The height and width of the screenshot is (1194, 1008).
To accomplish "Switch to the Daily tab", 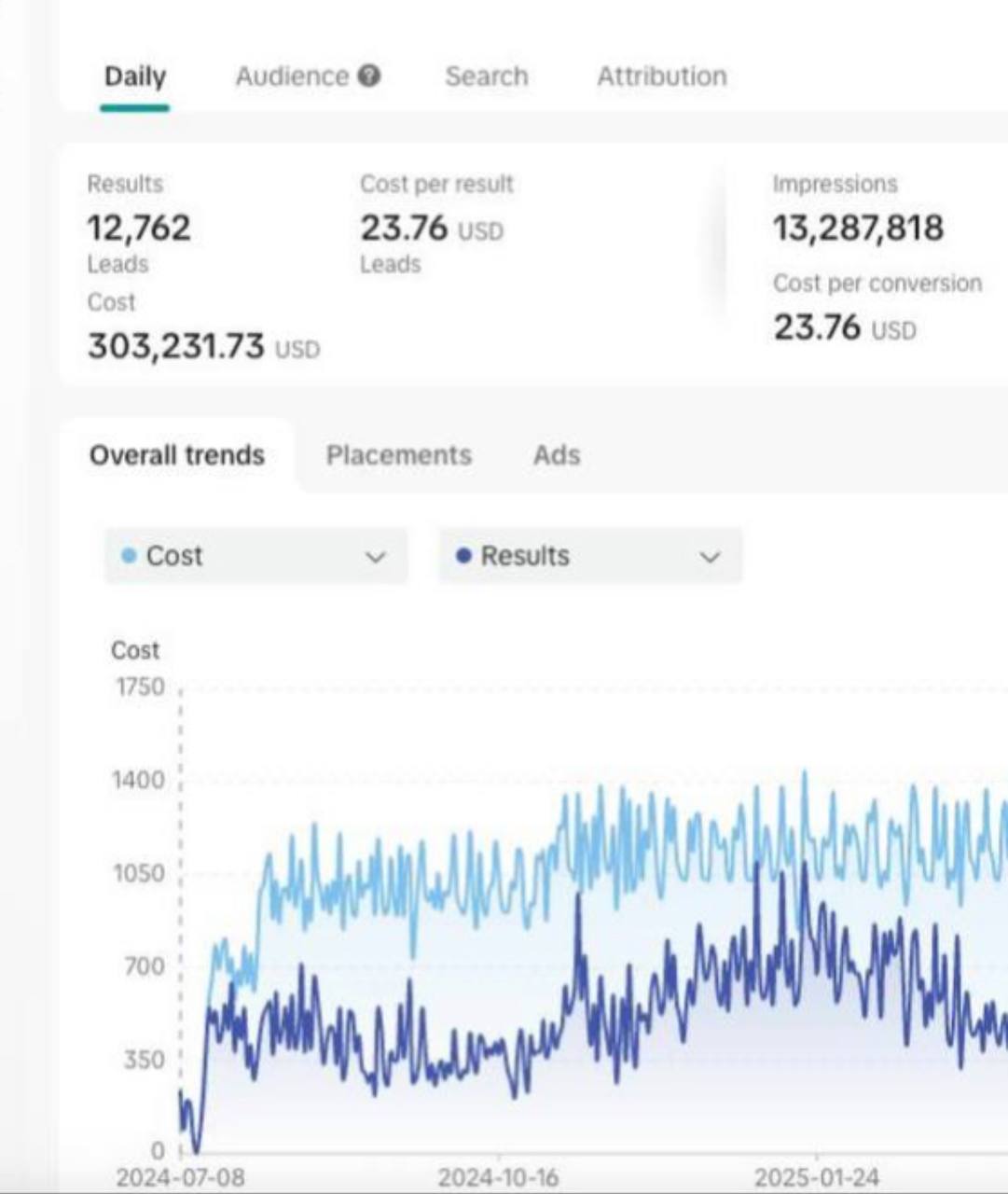I will point(135,76).
